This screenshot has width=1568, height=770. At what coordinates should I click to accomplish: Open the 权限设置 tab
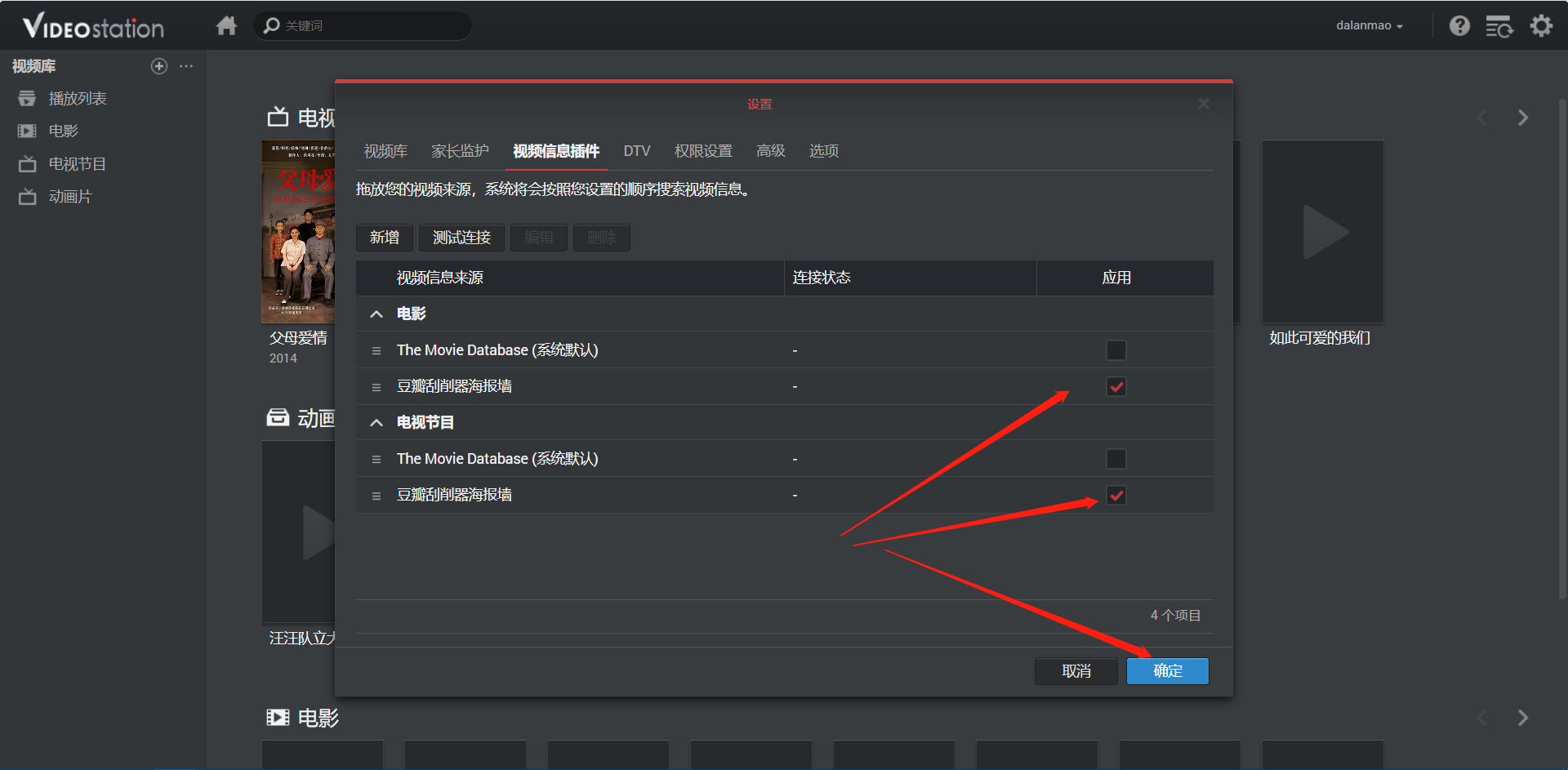(x=703, y=151)
